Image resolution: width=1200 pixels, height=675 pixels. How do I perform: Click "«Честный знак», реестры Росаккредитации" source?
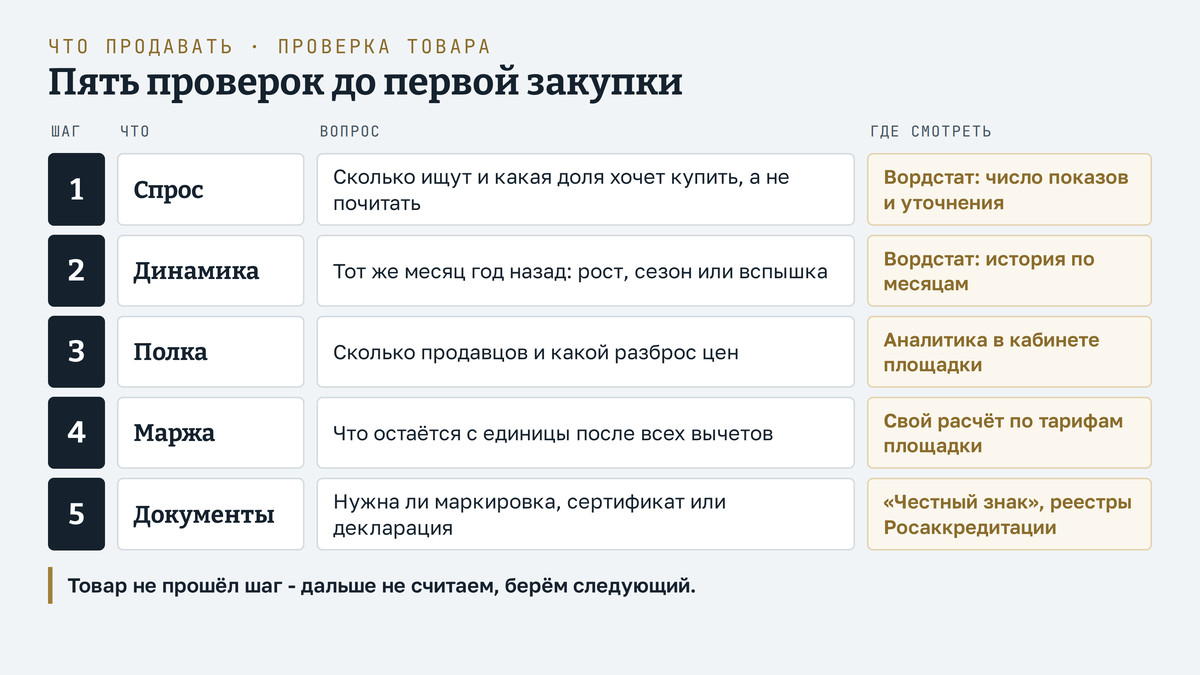point(1009,514)
